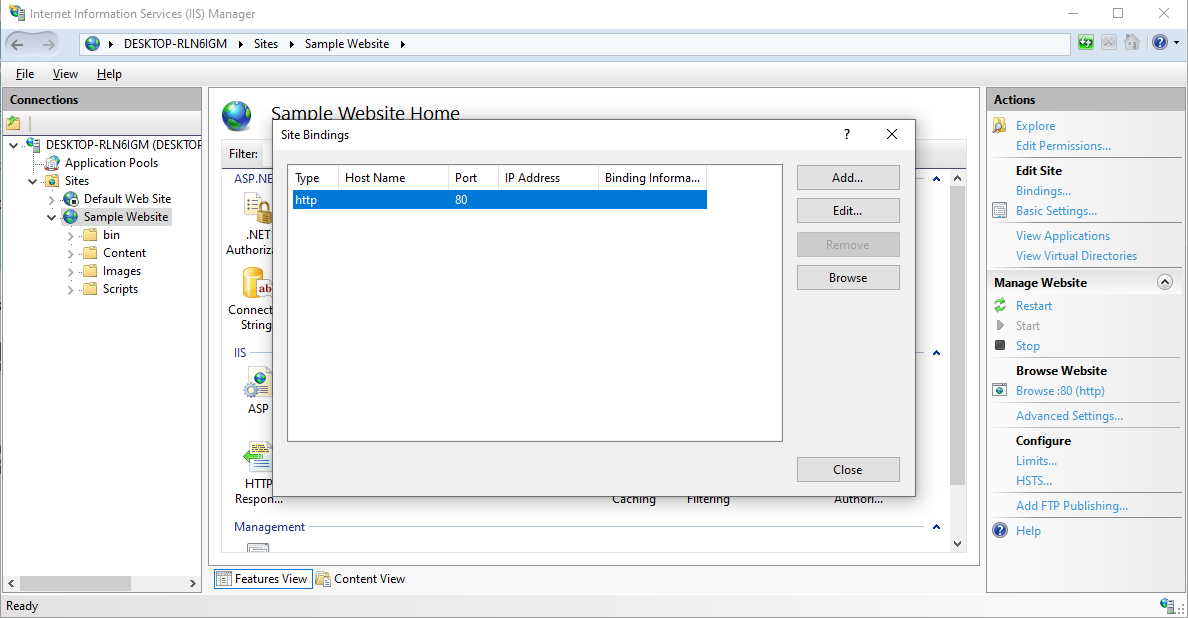Sort bindings by Host Name column
Viewport: 1188px width, 618px height.
(x=392, y=178)
